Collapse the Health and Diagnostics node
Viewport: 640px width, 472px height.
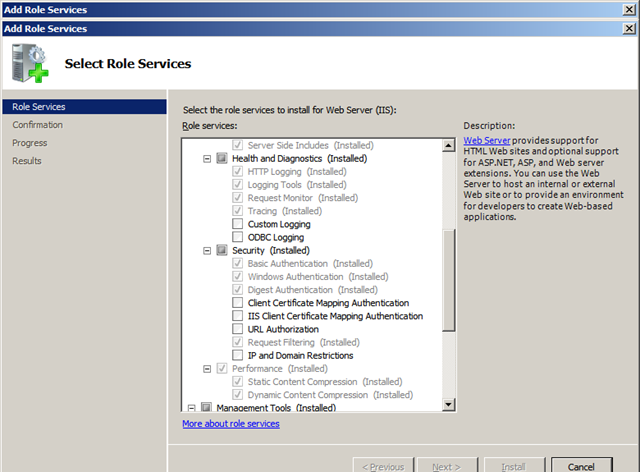[x=207, y=158]
